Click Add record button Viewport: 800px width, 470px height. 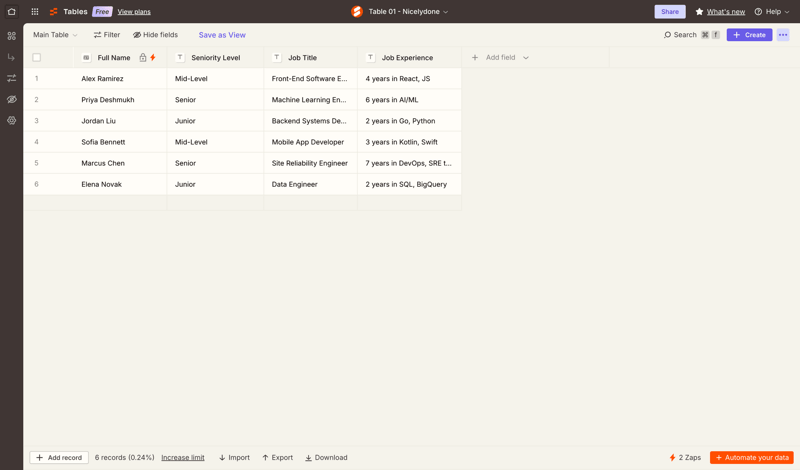(x=59, y=457)
